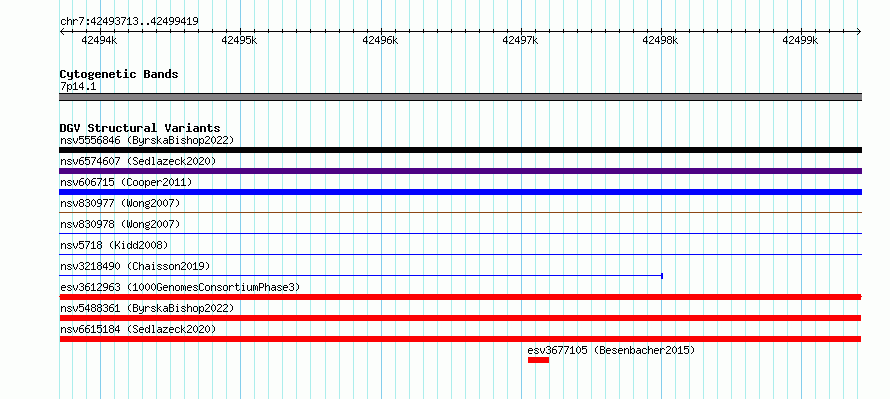Open the nsv5718 (Kidd2008) label
The height and width of the screenshot is (399, 890).
click(x=114, y=245)
